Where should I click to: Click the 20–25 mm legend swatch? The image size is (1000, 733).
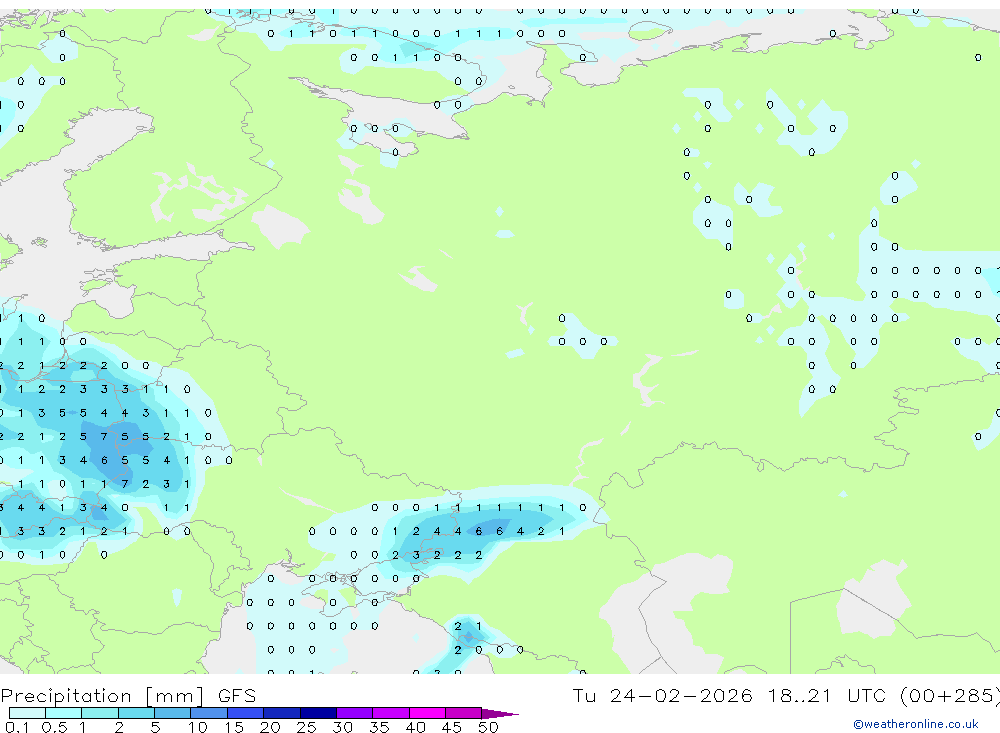[282, 713]
